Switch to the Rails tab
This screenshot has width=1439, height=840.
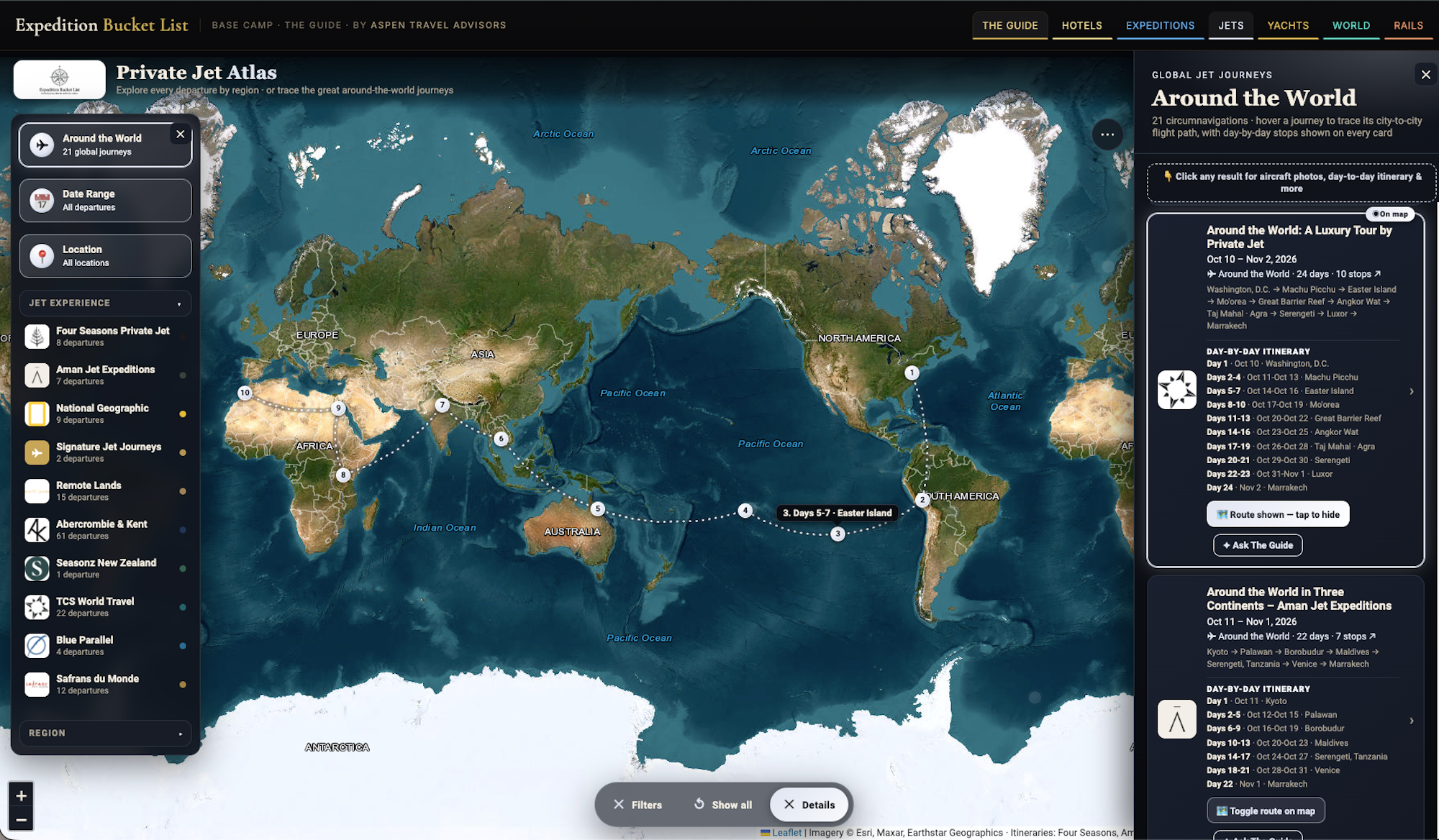1408,25
